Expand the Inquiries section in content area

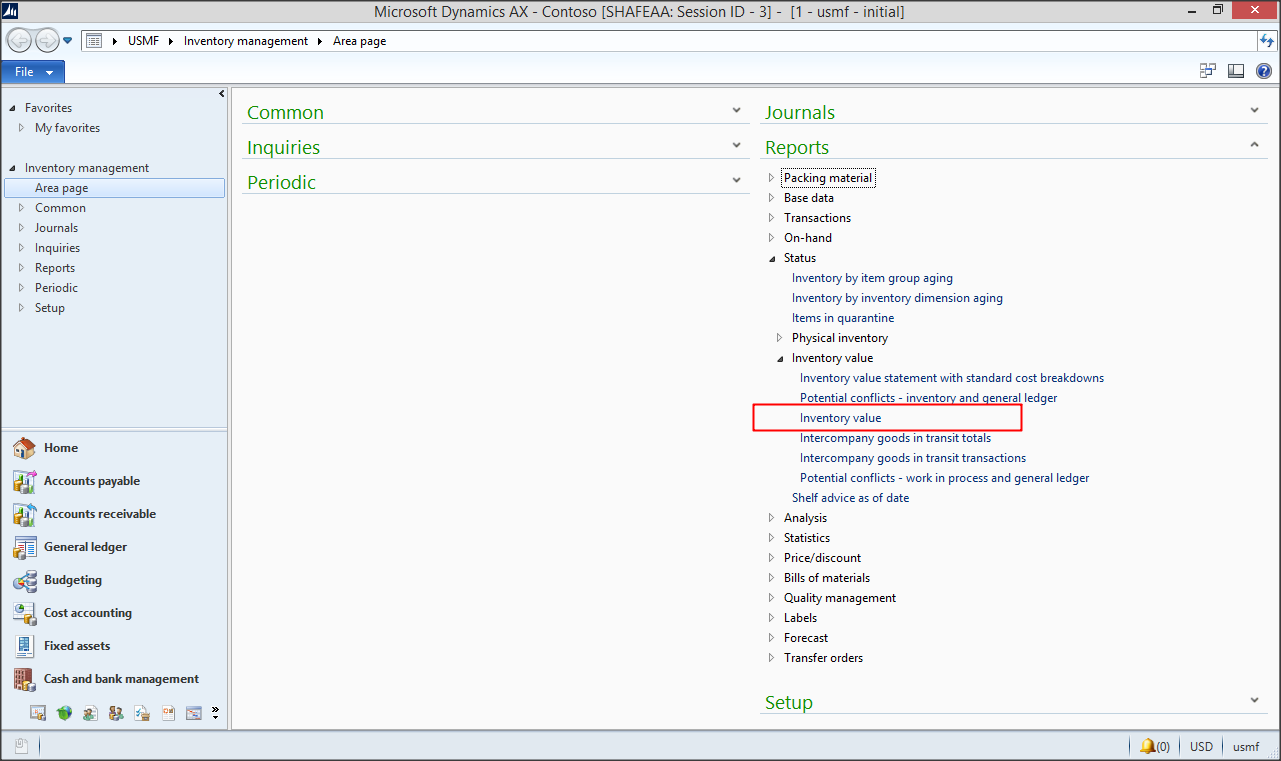tap(736, 146)
